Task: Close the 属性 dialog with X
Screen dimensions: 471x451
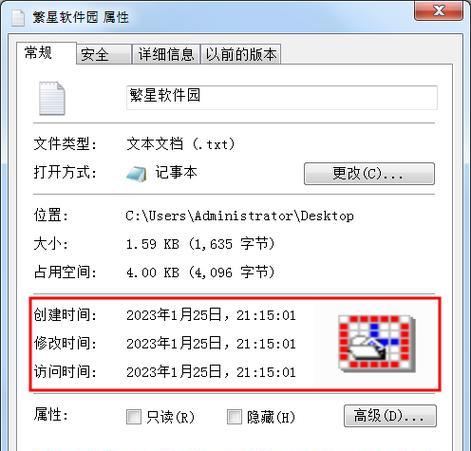Action: (438, 11)
